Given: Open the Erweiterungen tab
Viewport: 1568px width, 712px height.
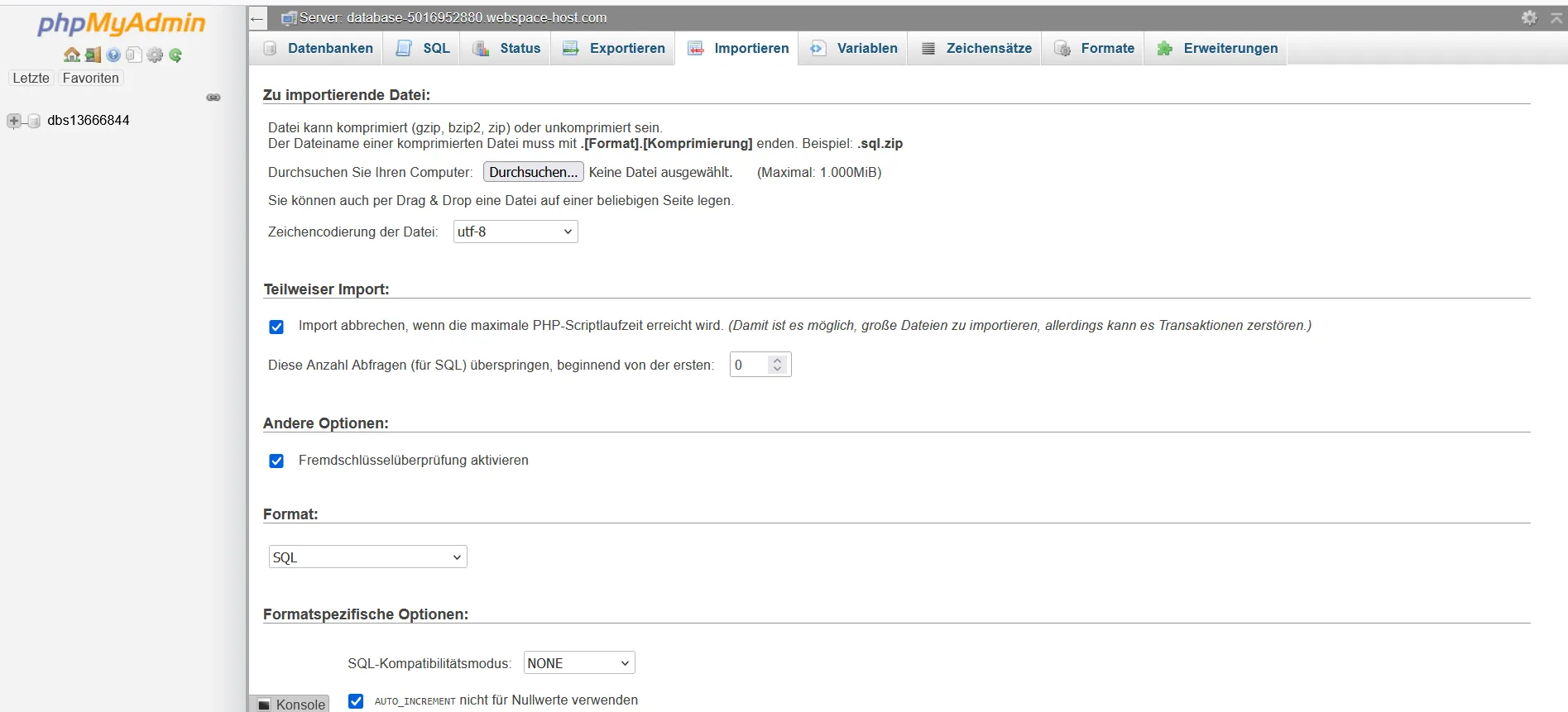Looking at the screenshot, I should 1217,49.
